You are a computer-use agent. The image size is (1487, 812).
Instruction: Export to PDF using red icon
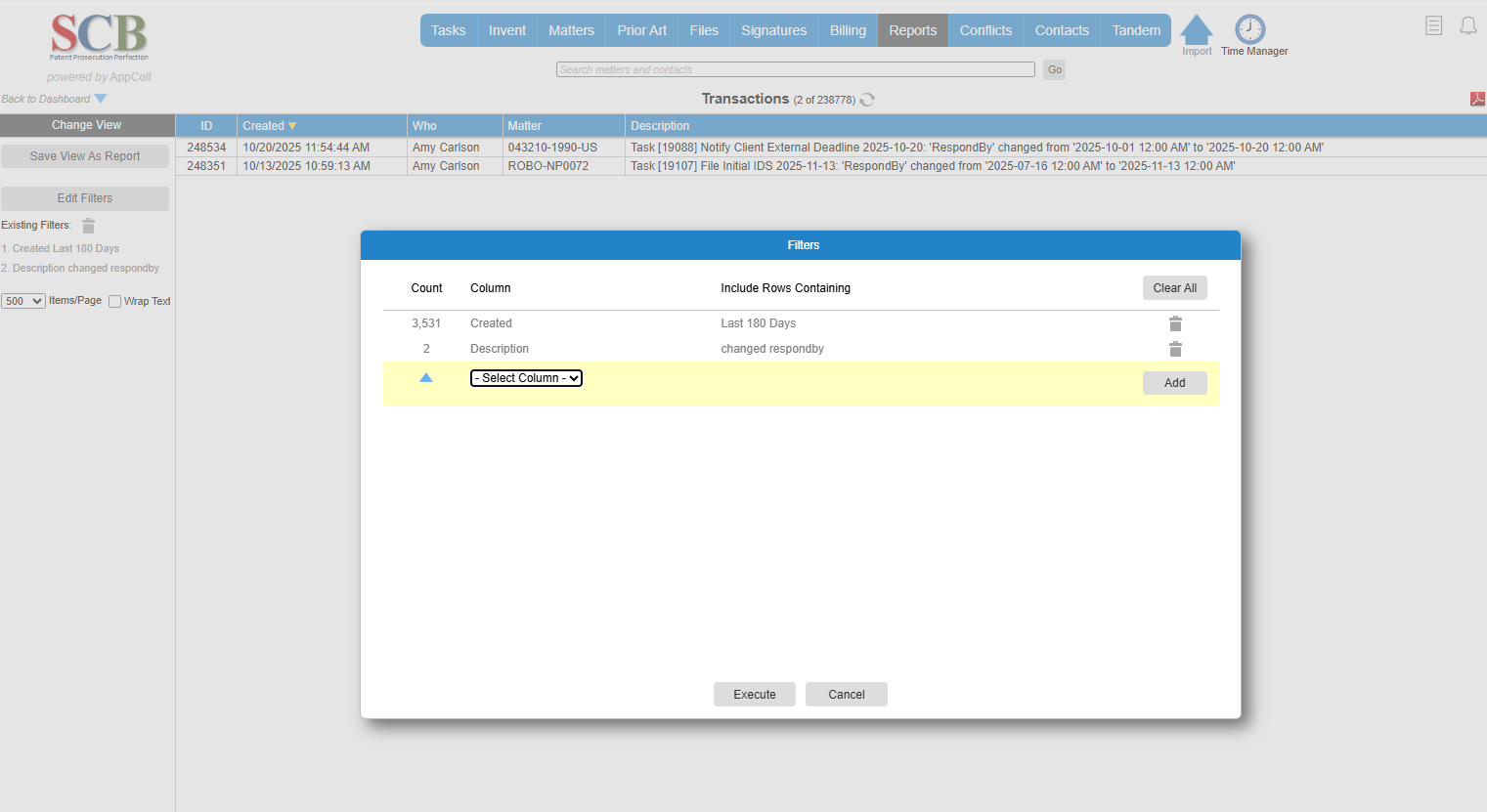[1476, 99]
